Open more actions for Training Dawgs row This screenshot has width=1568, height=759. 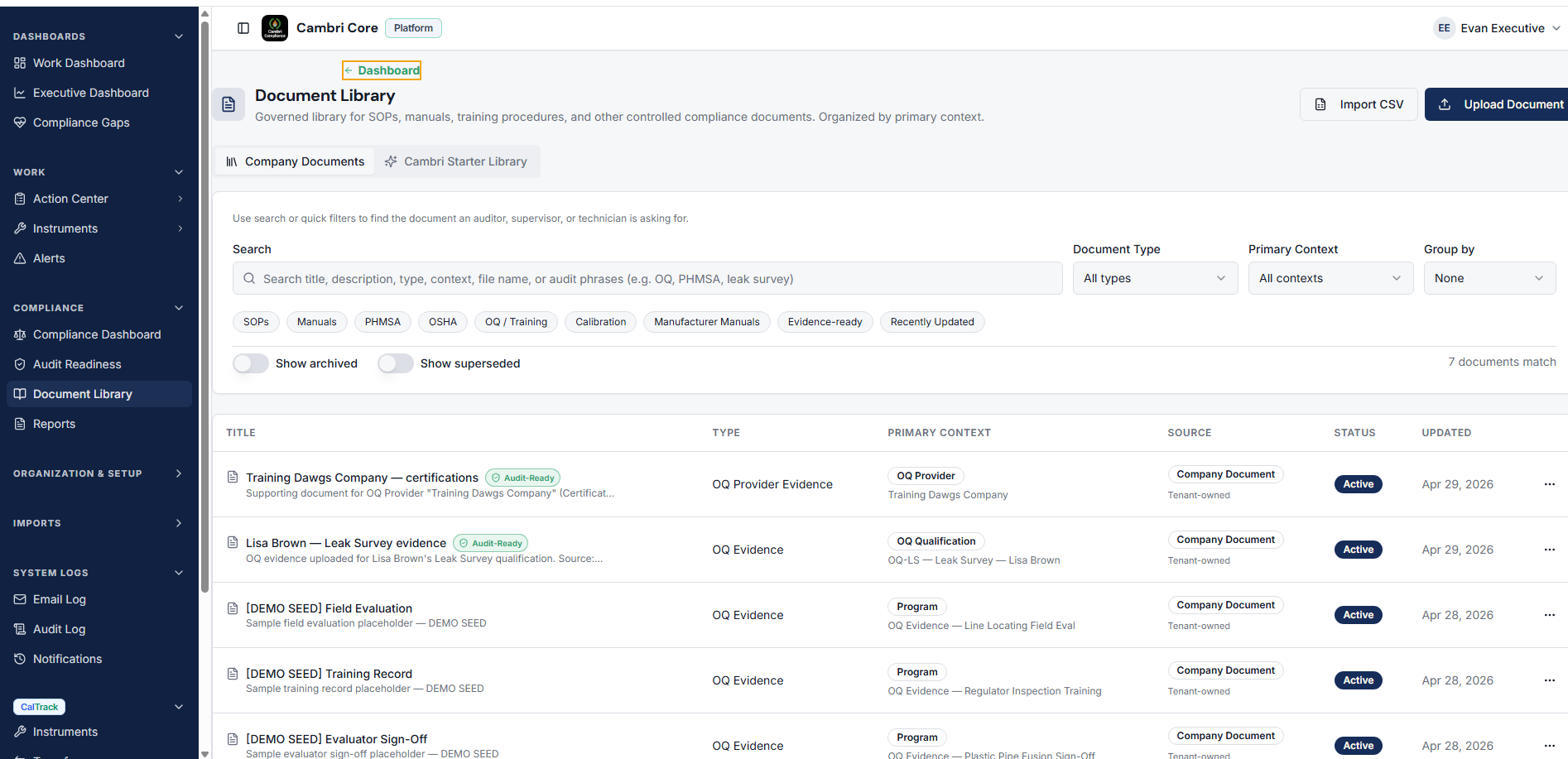(x=1550, y=484)
